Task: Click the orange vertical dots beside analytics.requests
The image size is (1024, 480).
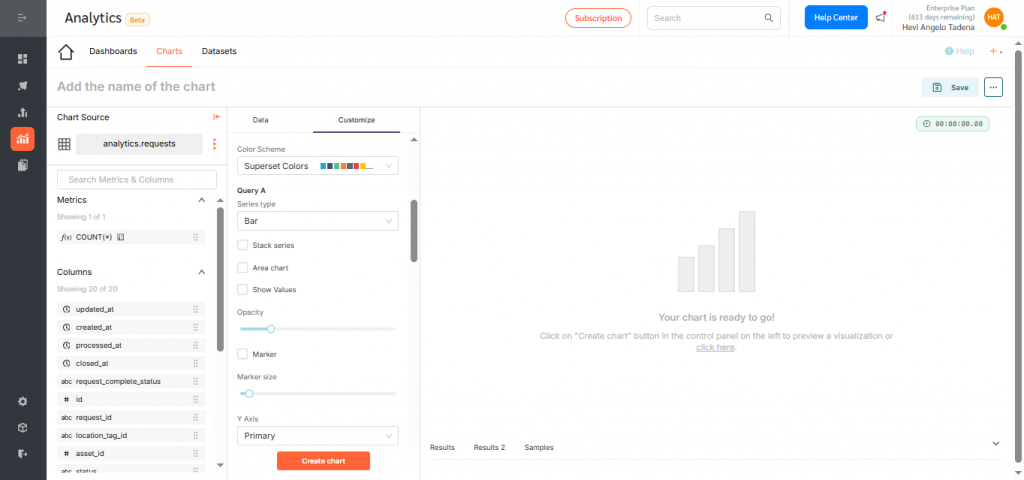Action: 213,144
